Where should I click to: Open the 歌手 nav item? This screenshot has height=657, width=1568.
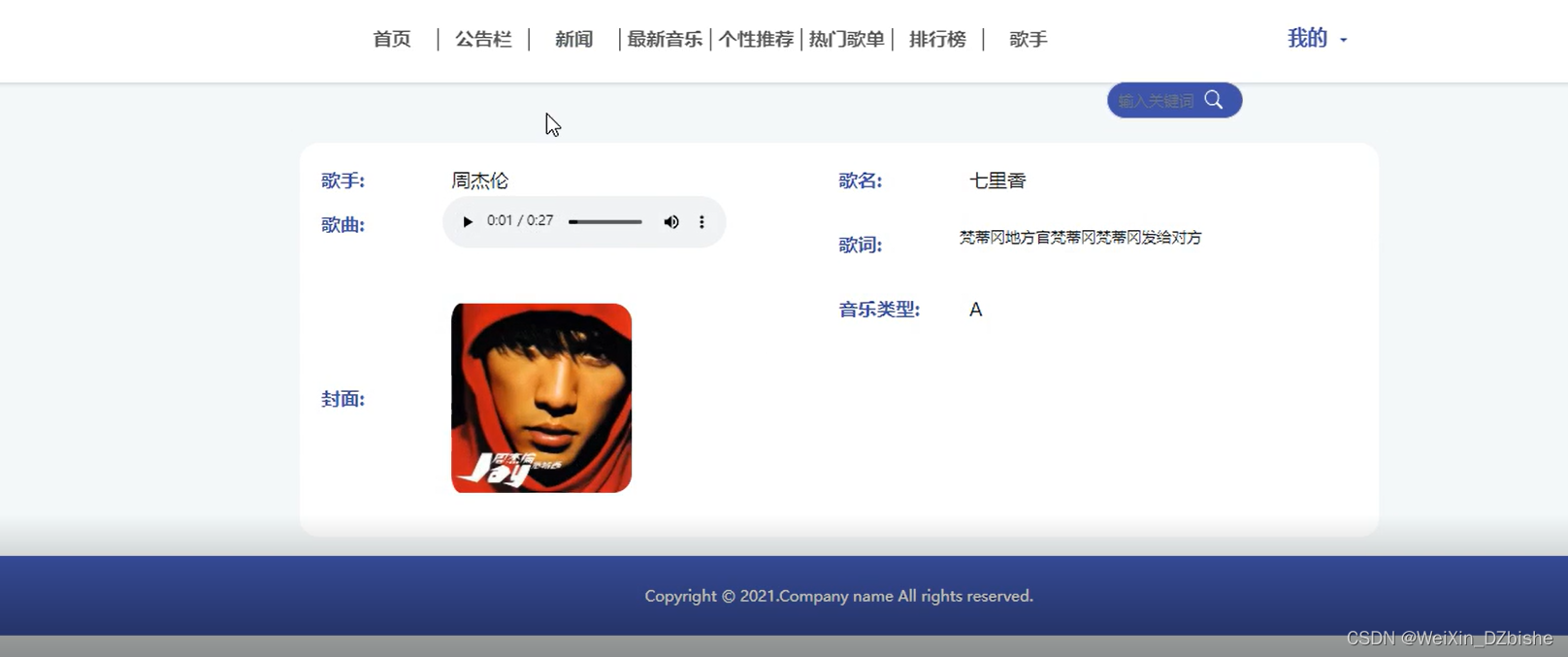[x=1028, y=39]
